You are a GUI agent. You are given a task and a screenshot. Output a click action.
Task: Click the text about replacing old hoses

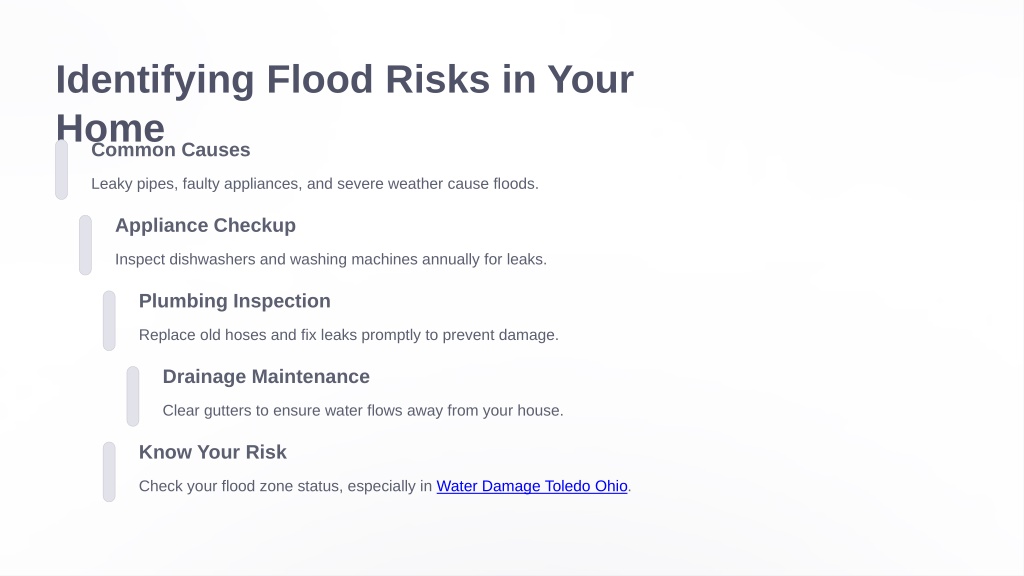click(x=349, y=335)
